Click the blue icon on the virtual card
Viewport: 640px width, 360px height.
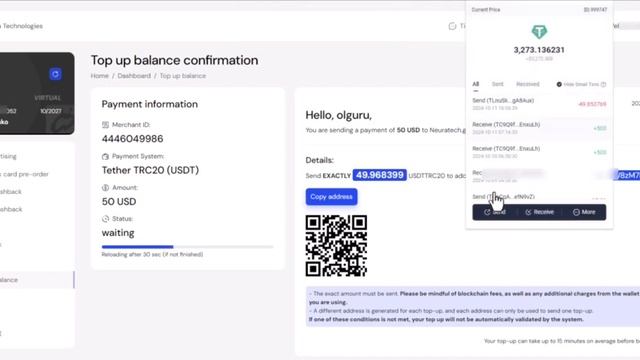click(56, 74)
